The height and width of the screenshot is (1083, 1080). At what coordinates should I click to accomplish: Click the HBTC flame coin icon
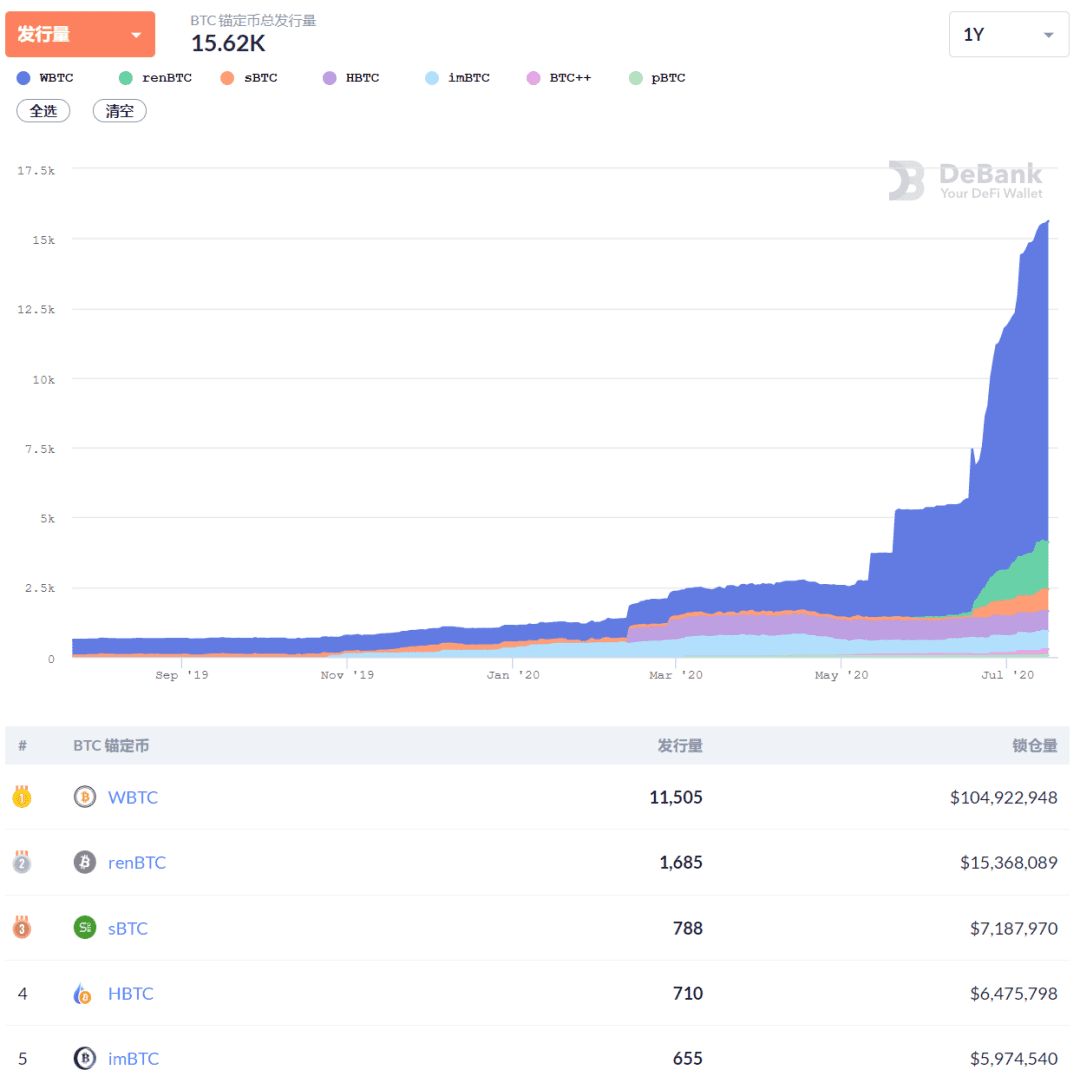click(83, 994)
